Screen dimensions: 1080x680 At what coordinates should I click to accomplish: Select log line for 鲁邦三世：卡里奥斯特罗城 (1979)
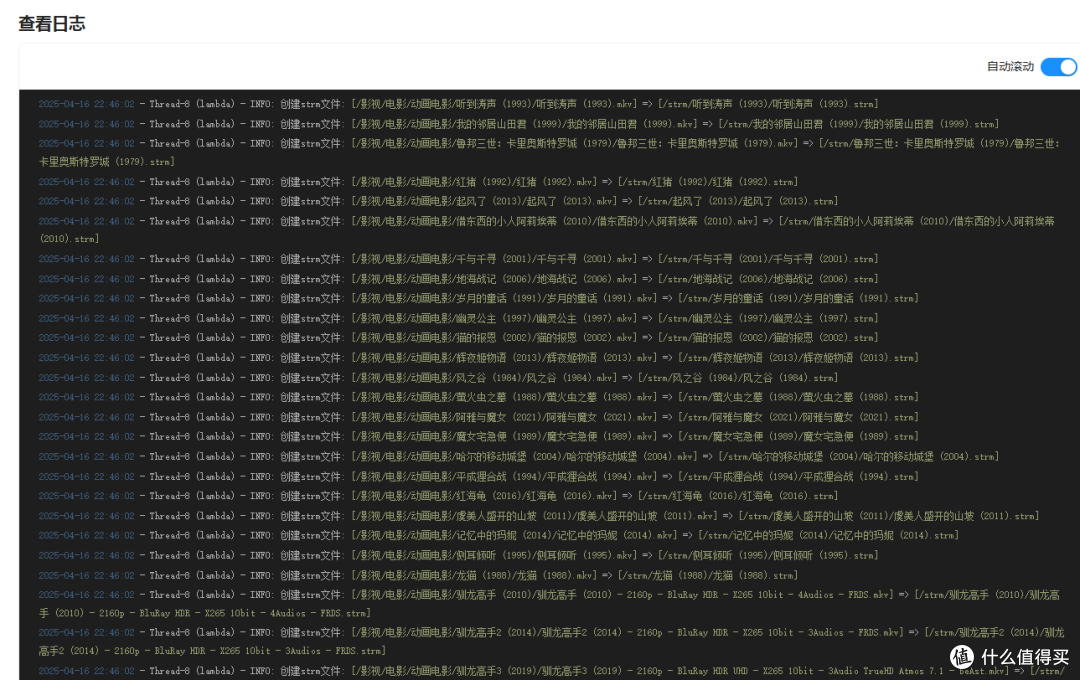pyautogui.click(x=549, y=152)
